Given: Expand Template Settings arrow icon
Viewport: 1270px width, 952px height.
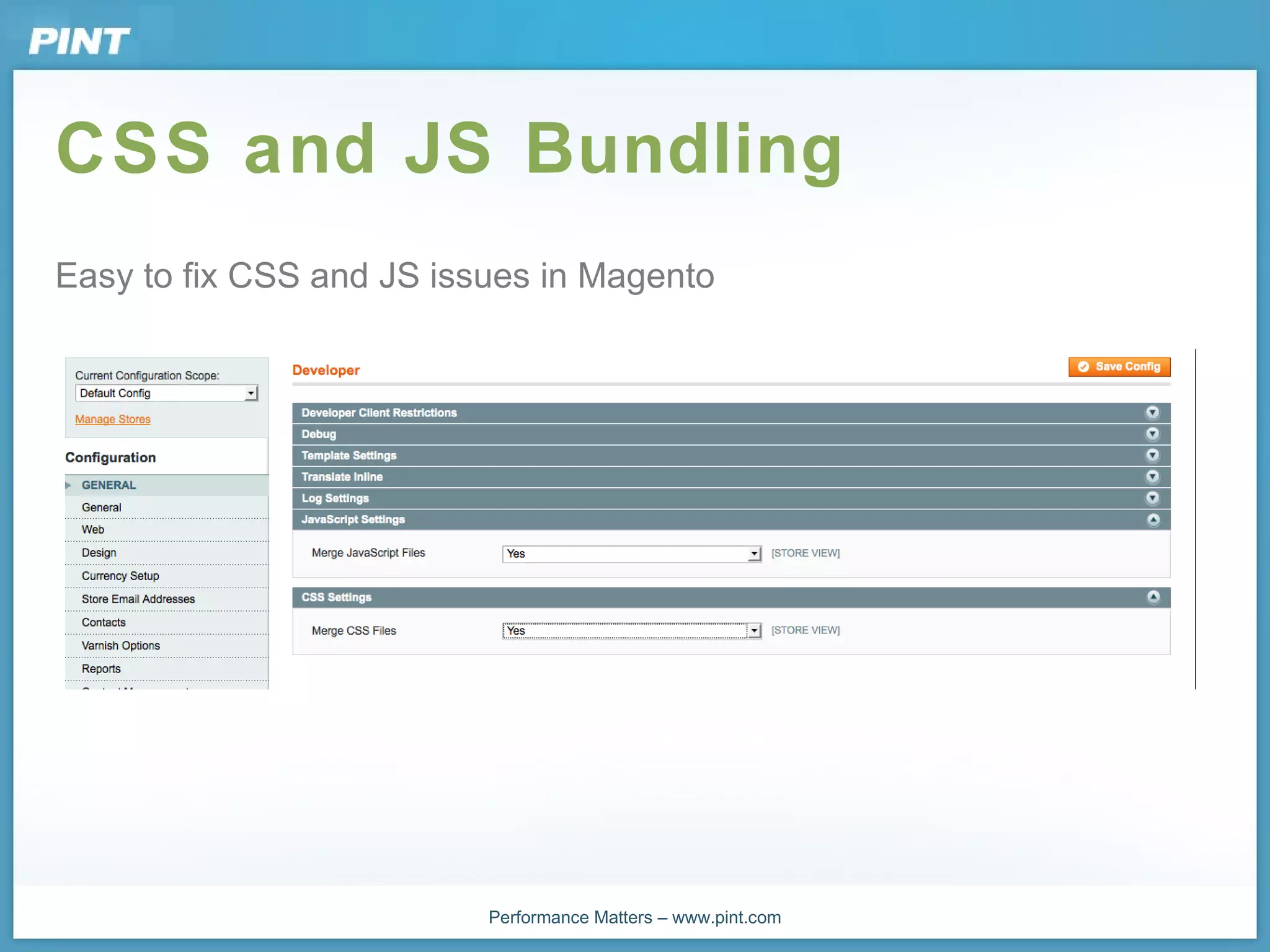Looking at the screenshot, I should 1152,455.
